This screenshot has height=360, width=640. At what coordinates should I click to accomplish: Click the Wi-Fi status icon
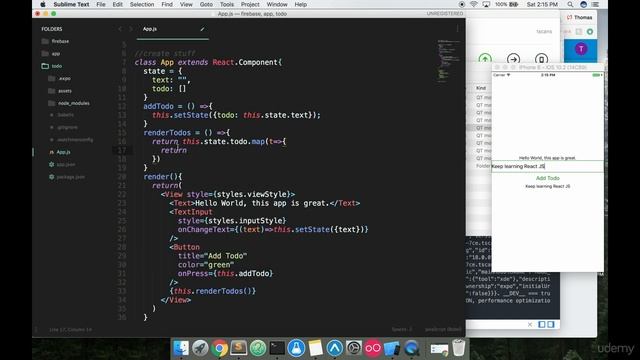pyautogui.click(x=473, y=4)
